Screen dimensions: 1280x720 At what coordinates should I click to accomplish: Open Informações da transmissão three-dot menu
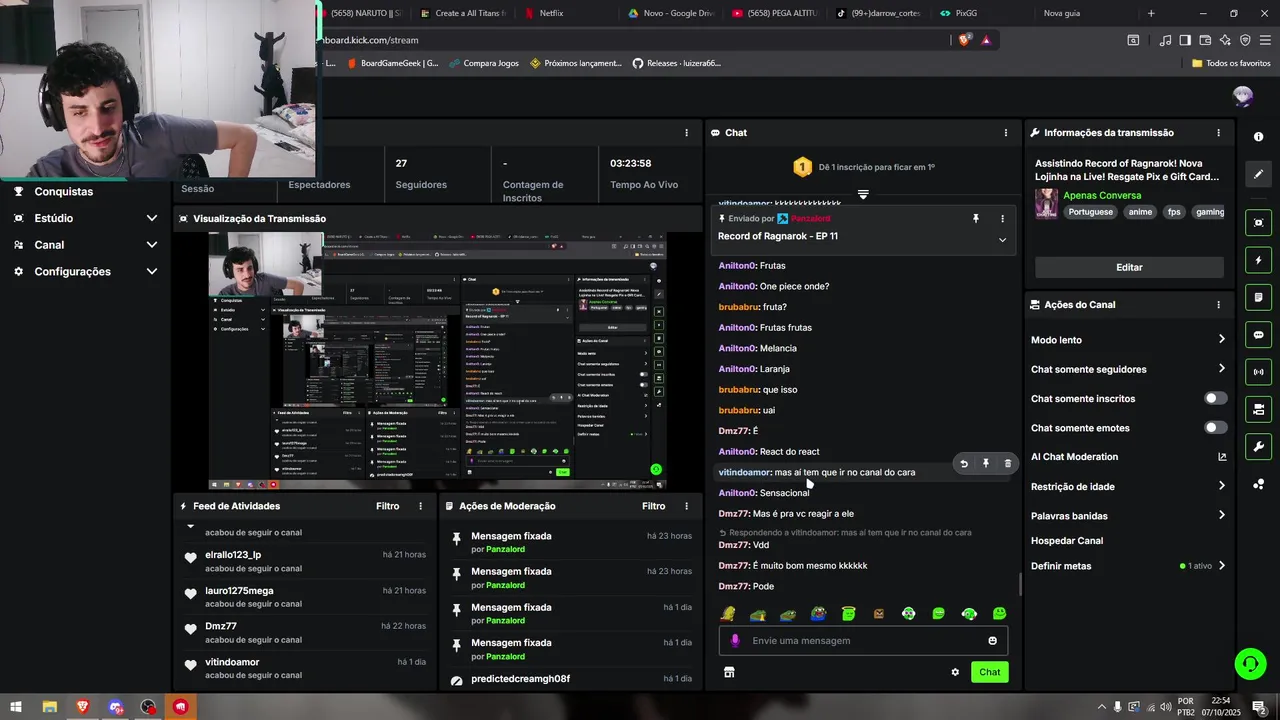(1218, 133)
